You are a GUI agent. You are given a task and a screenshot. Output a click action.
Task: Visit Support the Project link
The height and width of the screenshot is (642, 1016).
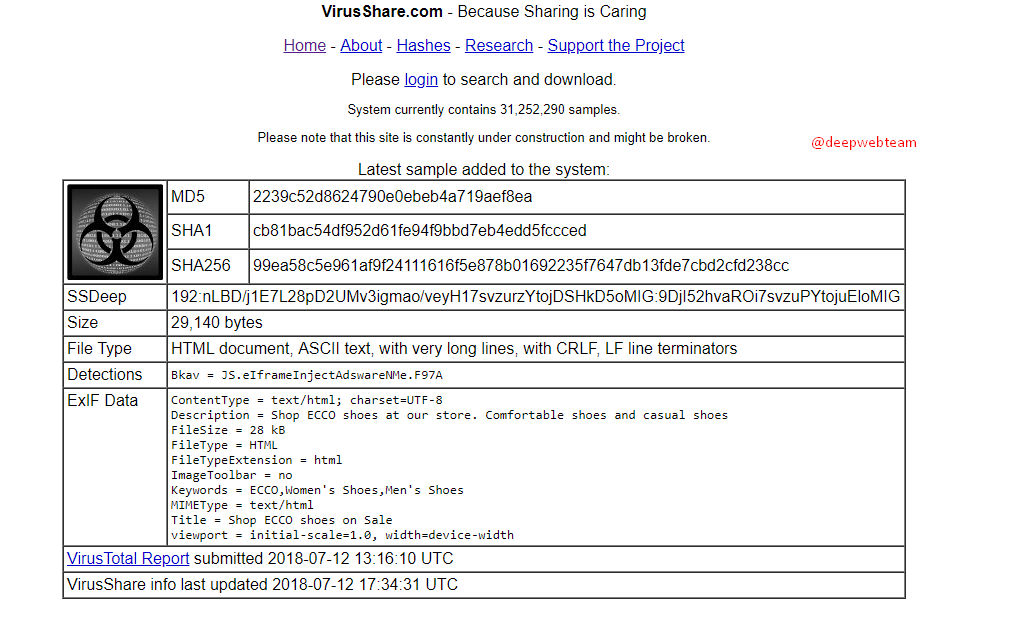click(616, 45)
